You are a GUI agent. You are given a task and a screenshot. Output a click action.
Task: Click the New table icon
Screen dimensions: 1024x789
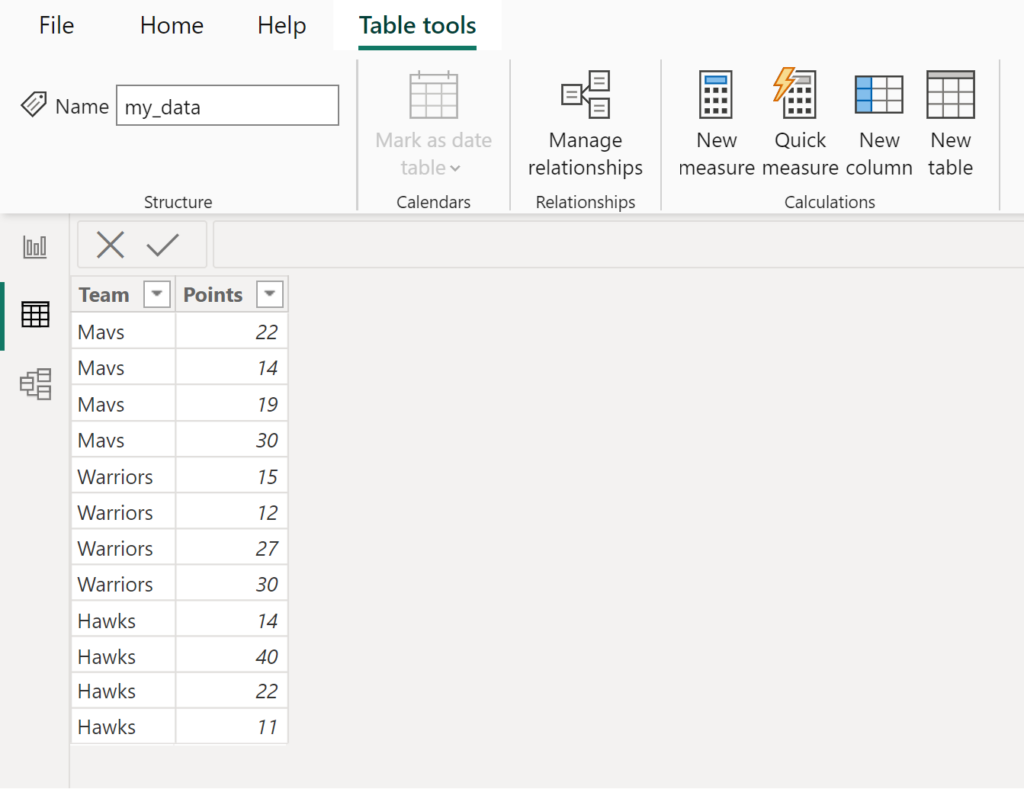tap(950, 95)
